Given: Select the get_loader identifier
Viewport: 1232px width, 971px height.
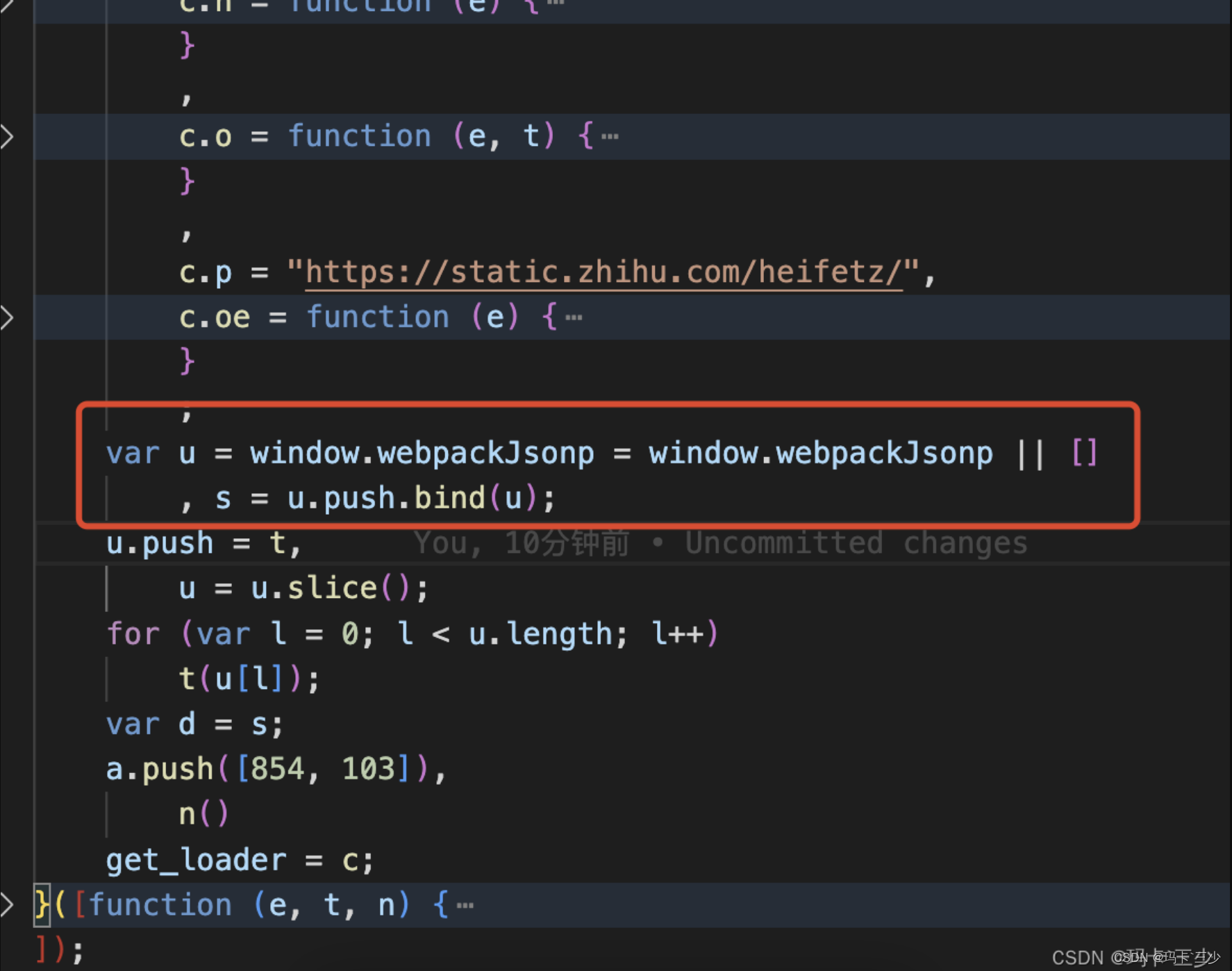Looking at the screenshot, I should 197,859.
